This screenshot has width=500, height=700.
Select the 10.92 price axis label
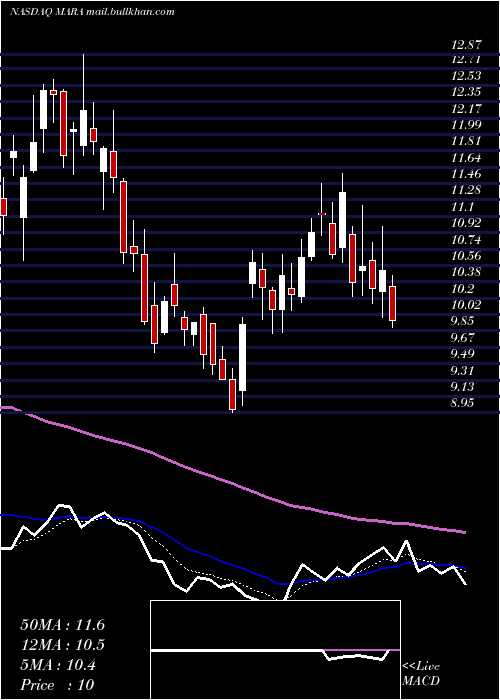(467, 223)
